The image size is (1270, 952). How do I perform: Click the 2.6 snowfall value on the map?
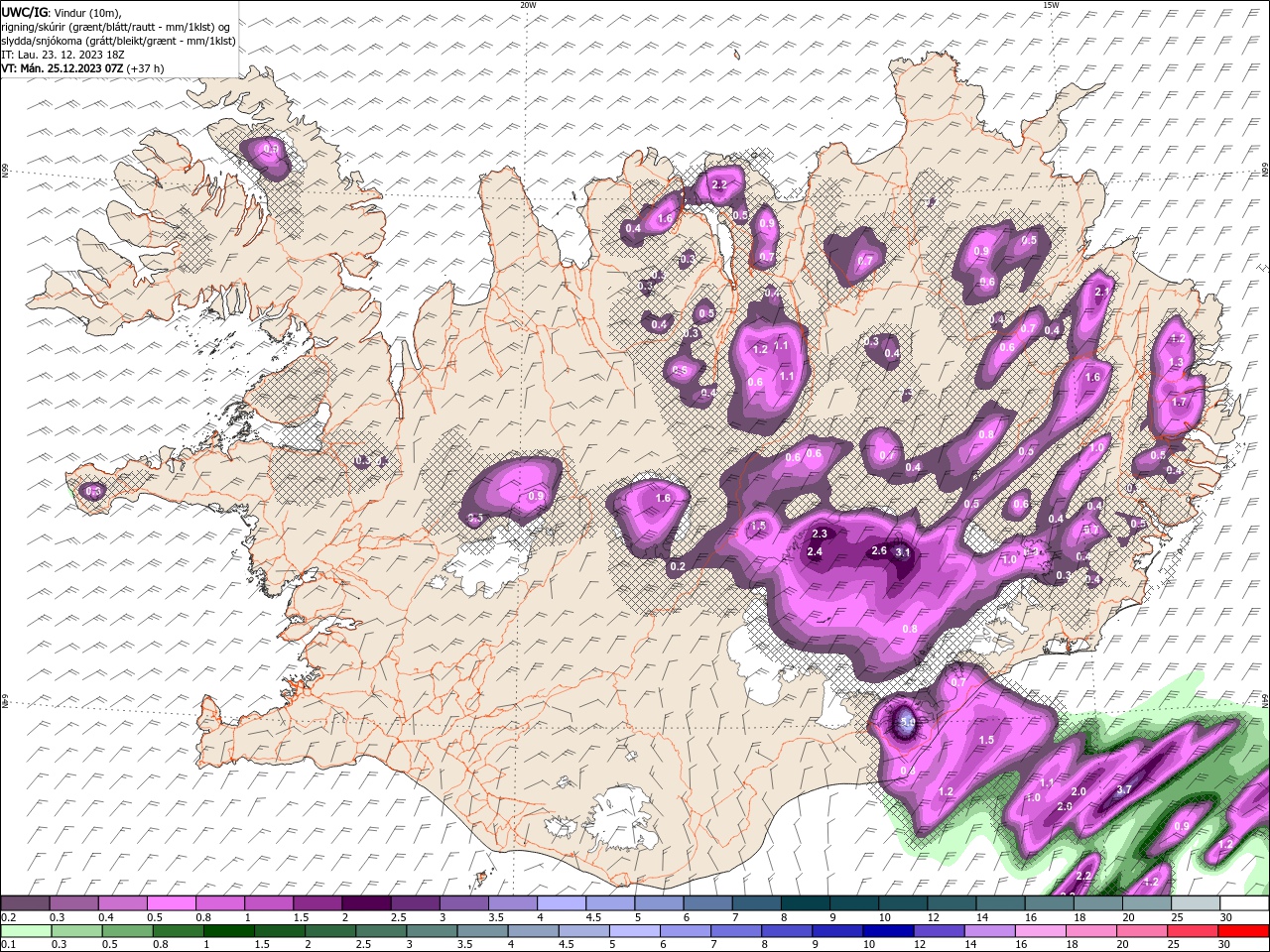(x=878, y=550)
